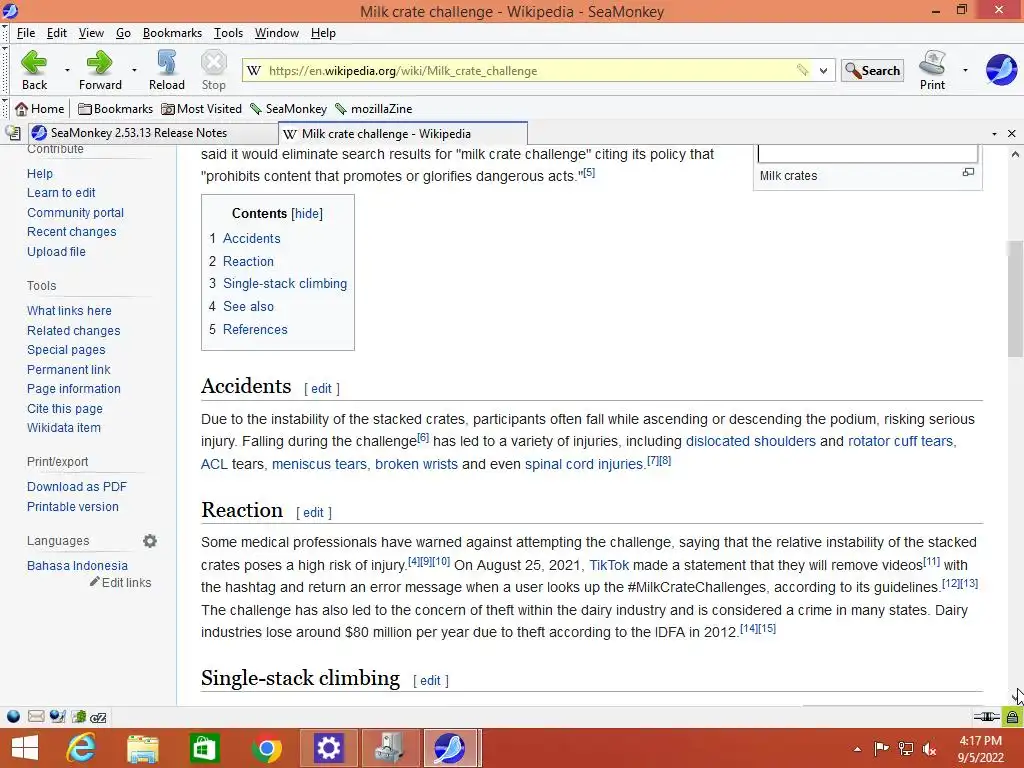Image resolution: width=1024 pixels, height=768 pixels.
Task: Open ChatZilla from status bar
Action: click(98, 717)
